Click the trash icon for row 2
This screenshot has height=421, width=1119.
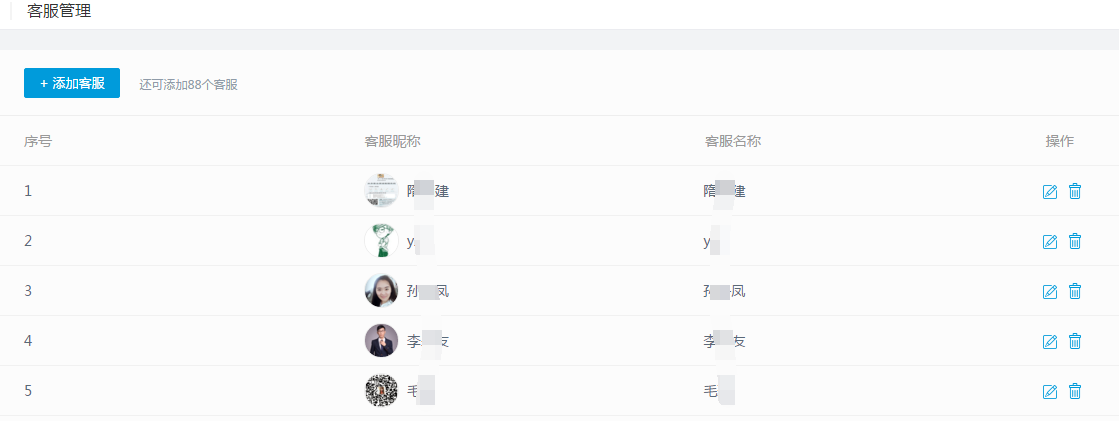pos(1075,241)
